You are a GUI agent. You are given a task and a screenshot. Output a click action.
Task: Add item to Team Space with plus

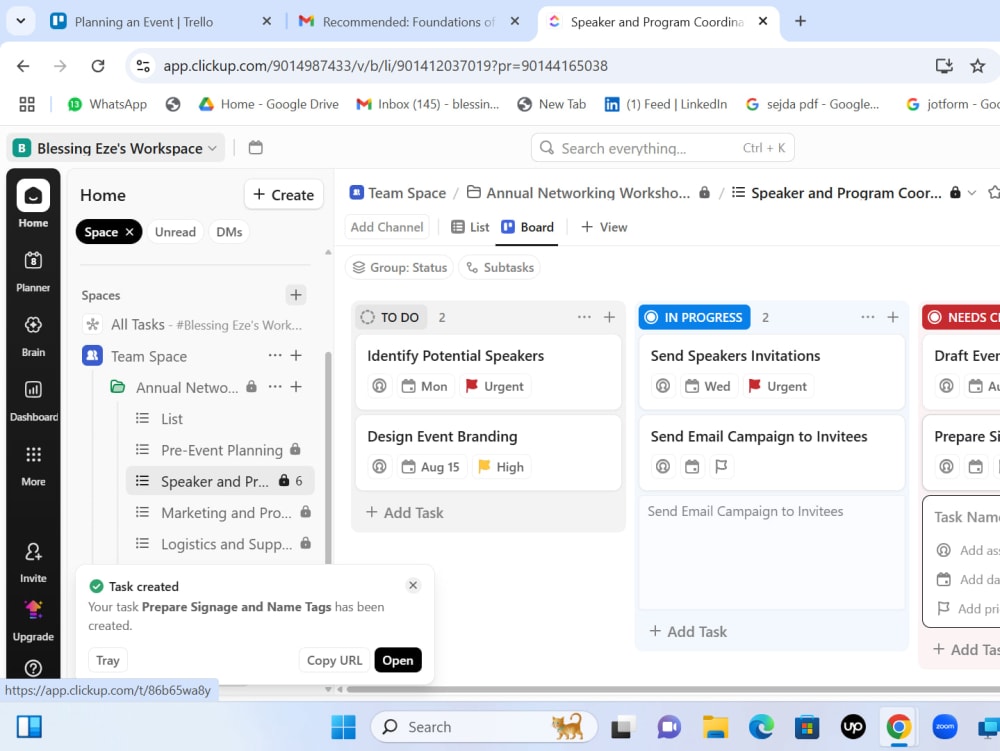pos(296,355)
